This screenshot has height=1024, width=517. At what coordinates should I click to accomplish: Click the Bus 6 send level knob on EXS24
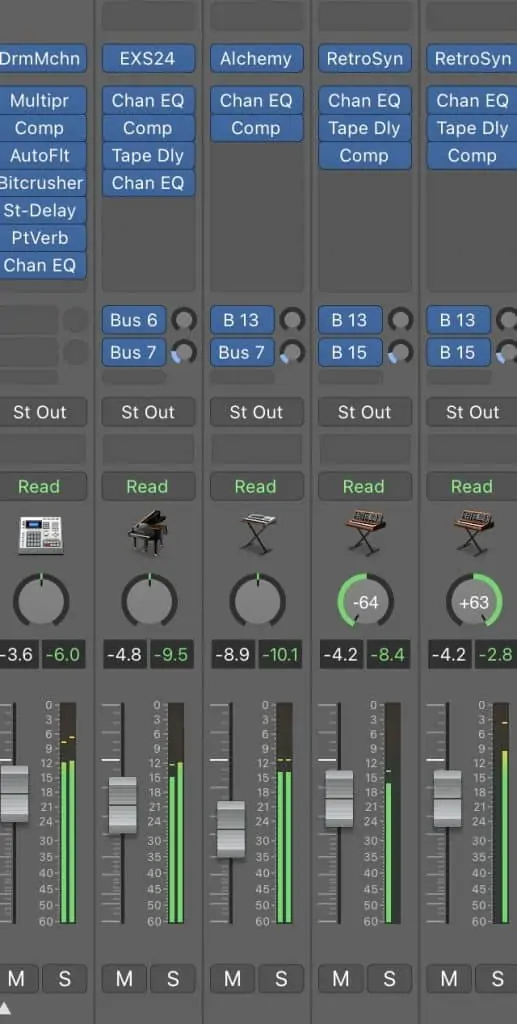[x=184, y=320]
